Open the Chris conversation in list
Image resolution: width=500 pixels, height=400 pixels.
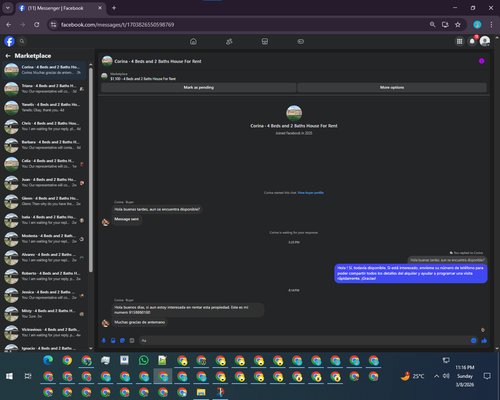pos(44,126)
